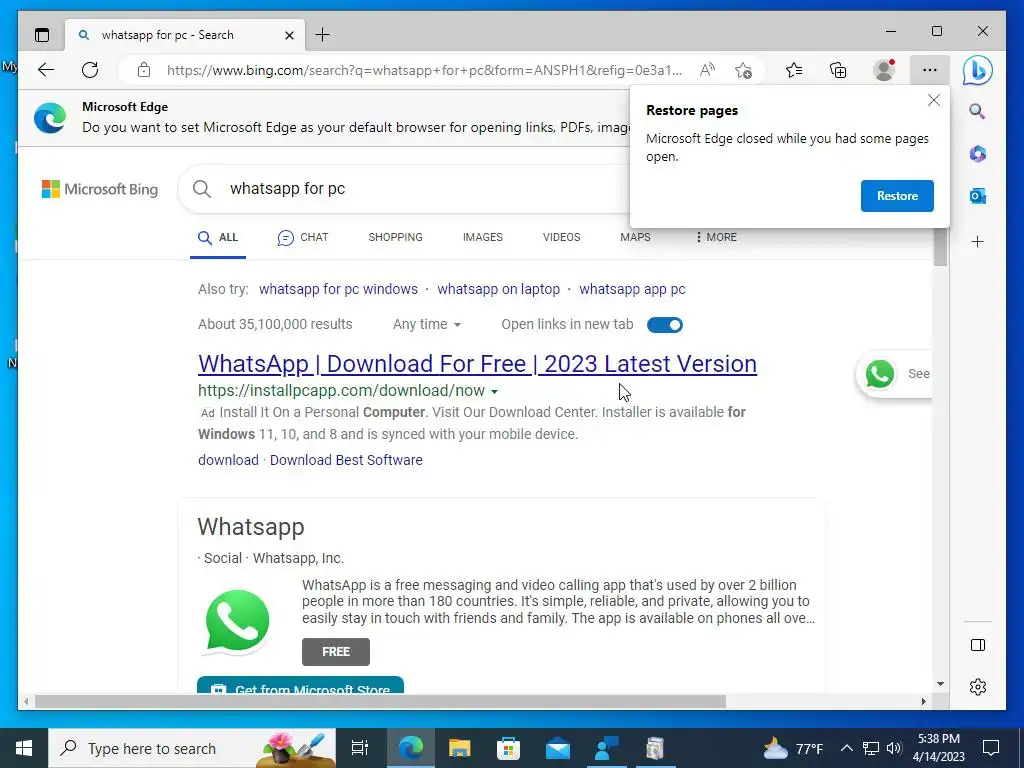The height and width of the screenshot is (768, 1024).
Task: Click Get from Microsoft Store button
Action: tap(300, 686)
